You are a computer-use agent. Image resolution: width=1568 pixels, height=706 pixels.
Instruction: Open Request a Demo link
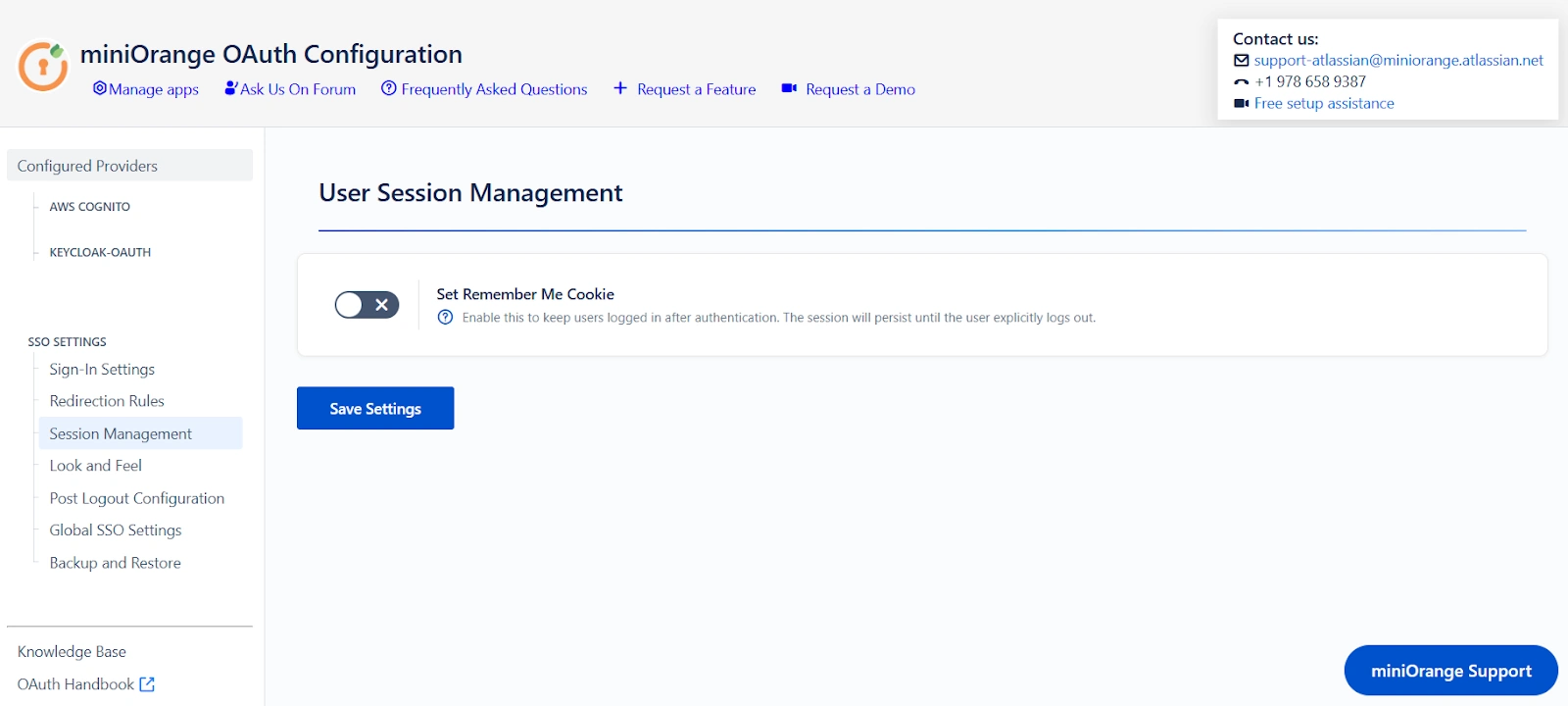point(860,89)
